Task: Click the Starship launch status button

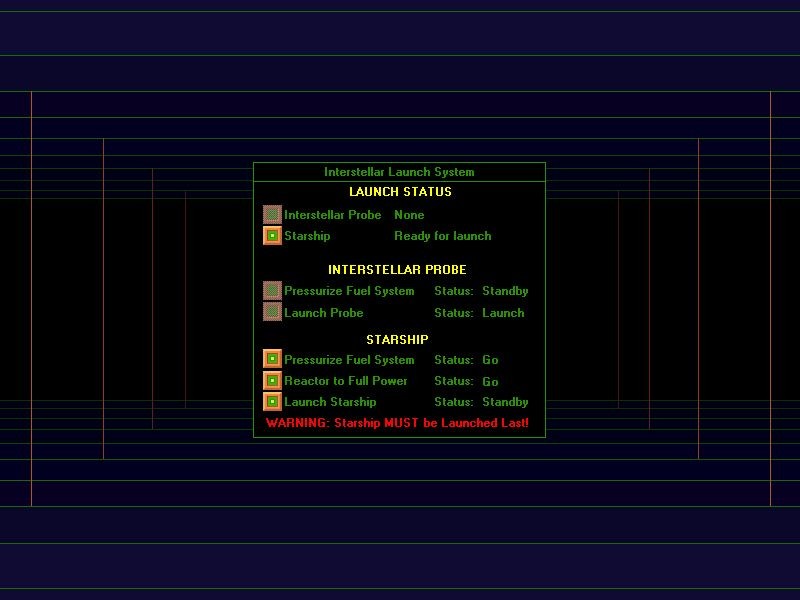Action: point(272,236)
